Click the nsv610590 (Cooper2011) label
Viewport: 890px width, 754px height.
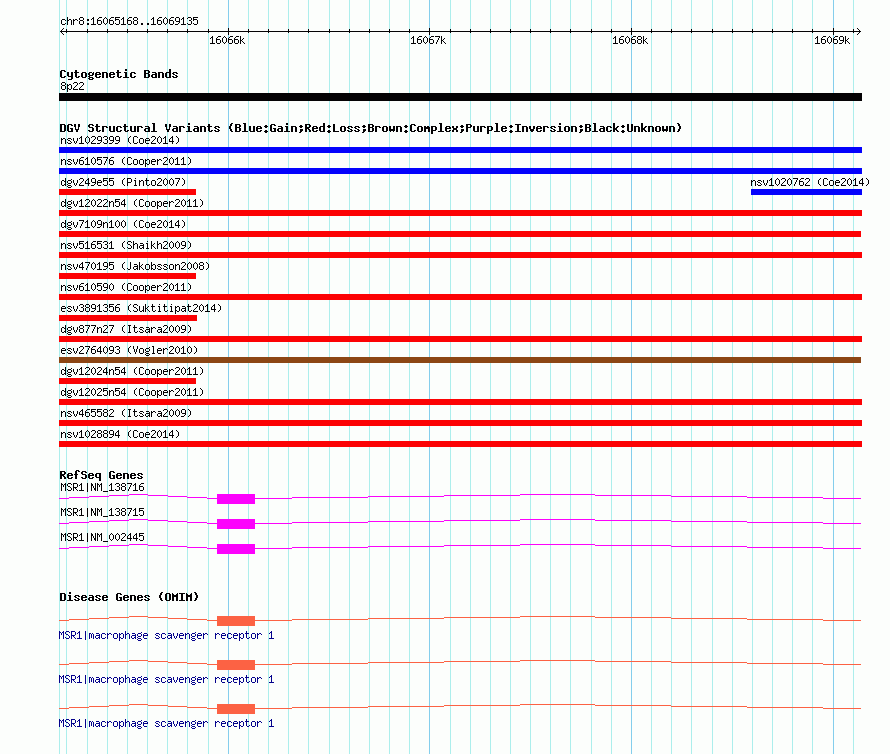pos(126,287)
